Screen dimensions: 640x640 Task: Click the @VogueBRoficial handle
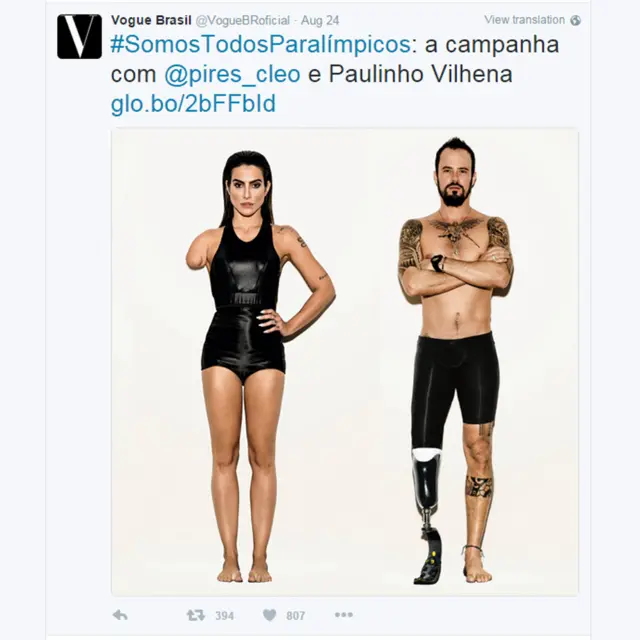[x=243, y=20]
